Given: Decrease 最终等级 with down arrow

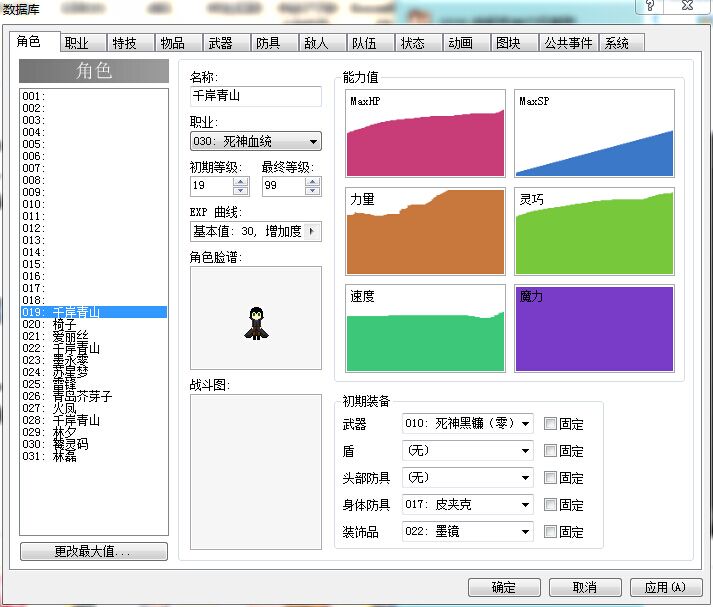Looking at the screenshot, I should coord(312,191).
